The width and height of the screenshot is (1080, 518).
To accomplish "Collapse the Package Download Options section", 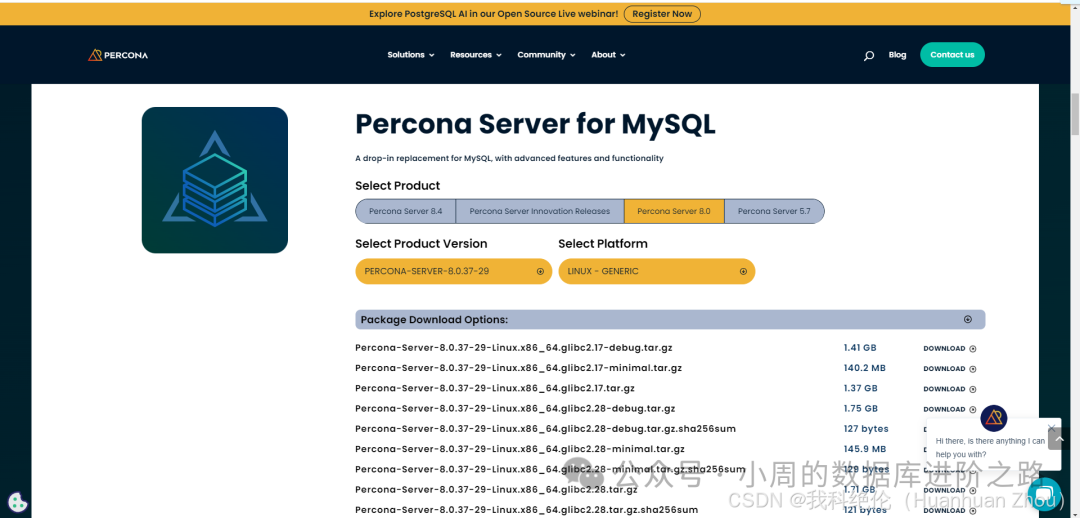I will pyautogui.click(x=670, y=320).
